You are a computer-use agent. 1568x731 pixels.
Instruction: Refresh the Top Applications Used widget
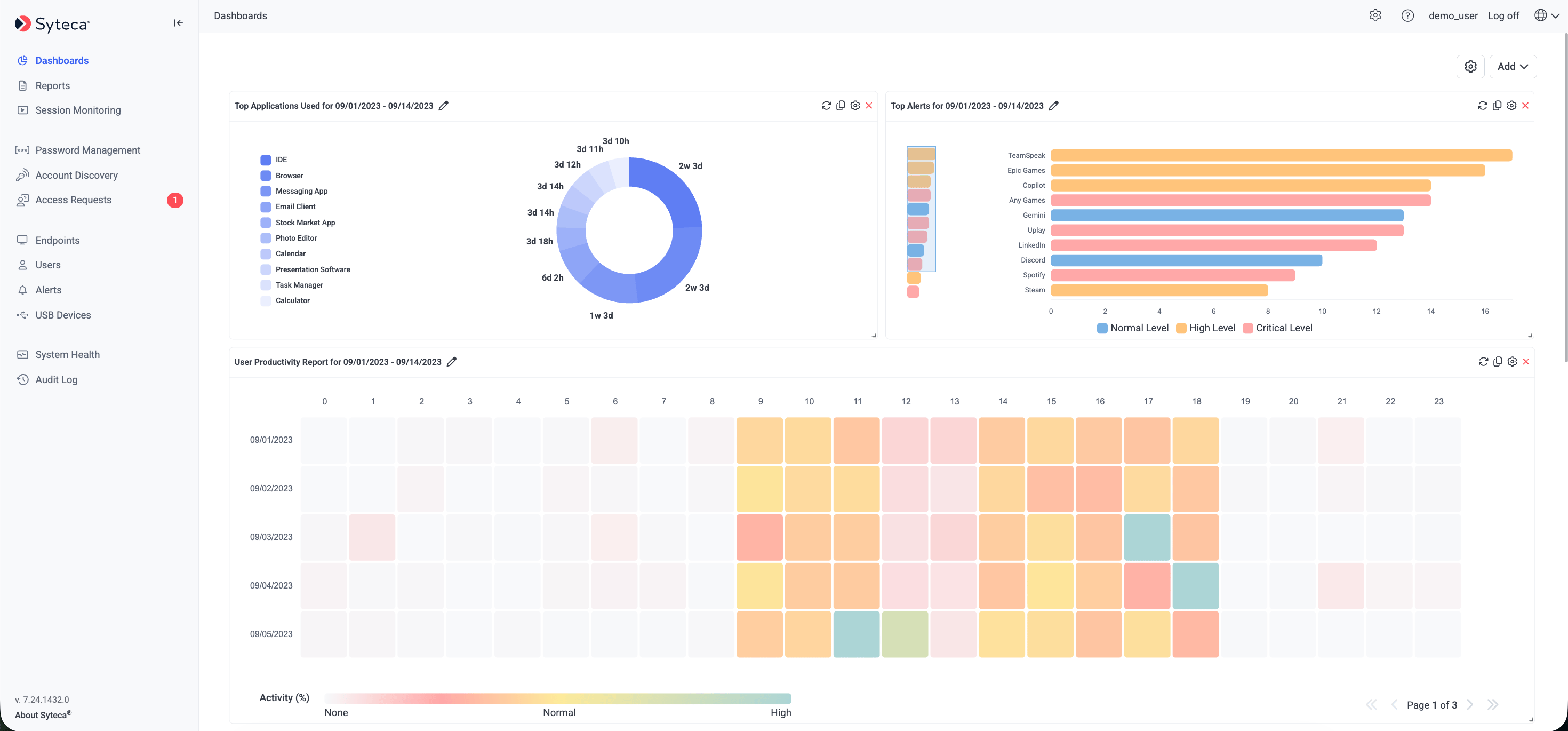click(826, 106)
